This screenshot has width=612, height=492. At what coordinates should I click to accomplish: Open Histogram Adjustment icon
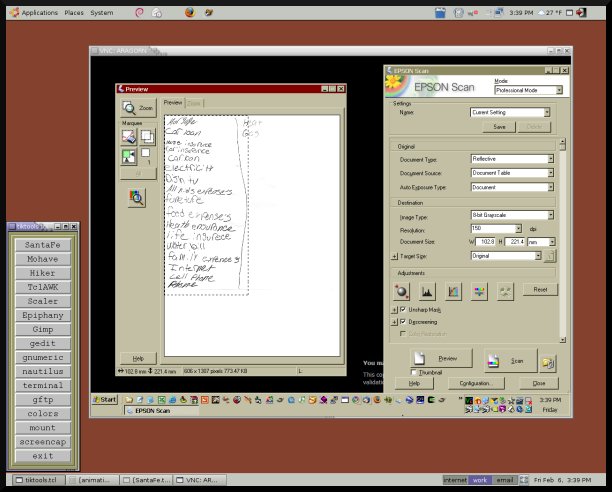pyautogui.click(x=427, y=291)
